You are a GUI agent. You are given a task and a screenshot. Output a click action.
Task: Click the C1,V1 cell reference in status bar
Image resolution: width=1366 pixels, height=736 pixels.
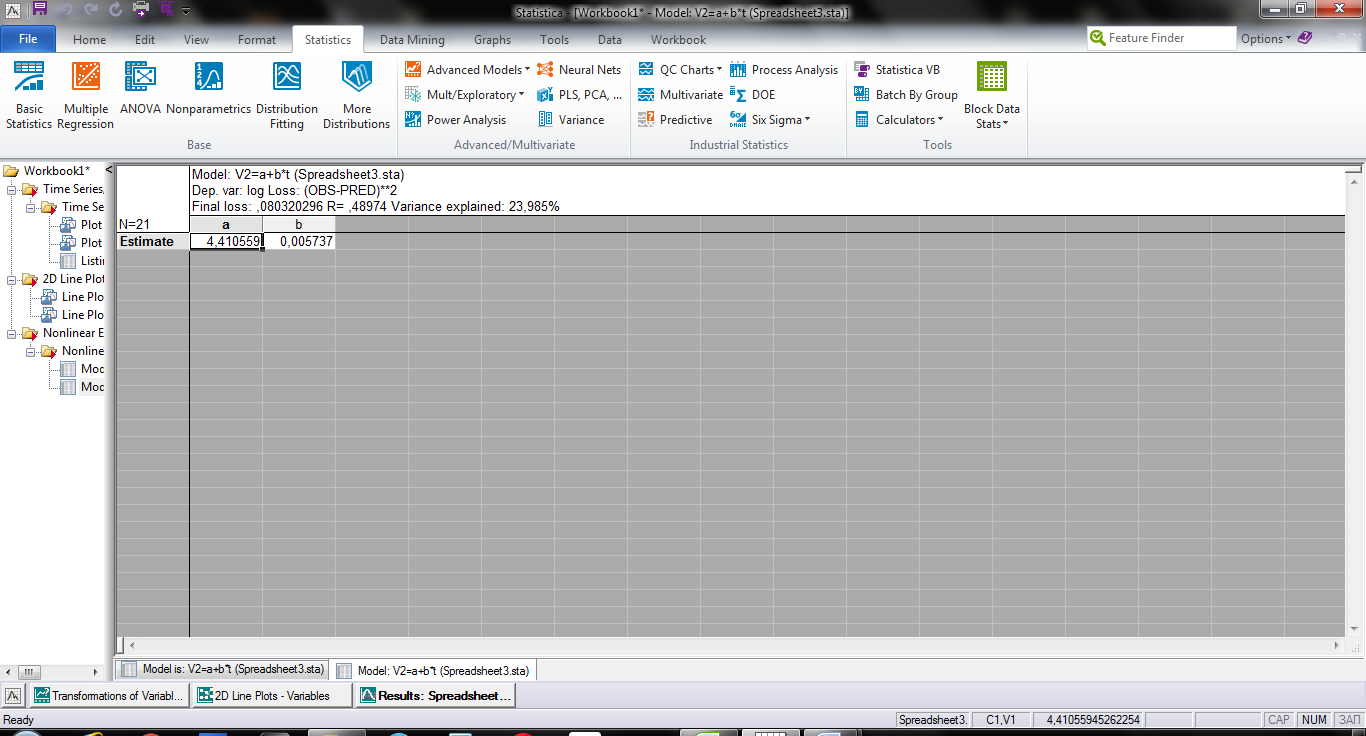pos(1001,720)
